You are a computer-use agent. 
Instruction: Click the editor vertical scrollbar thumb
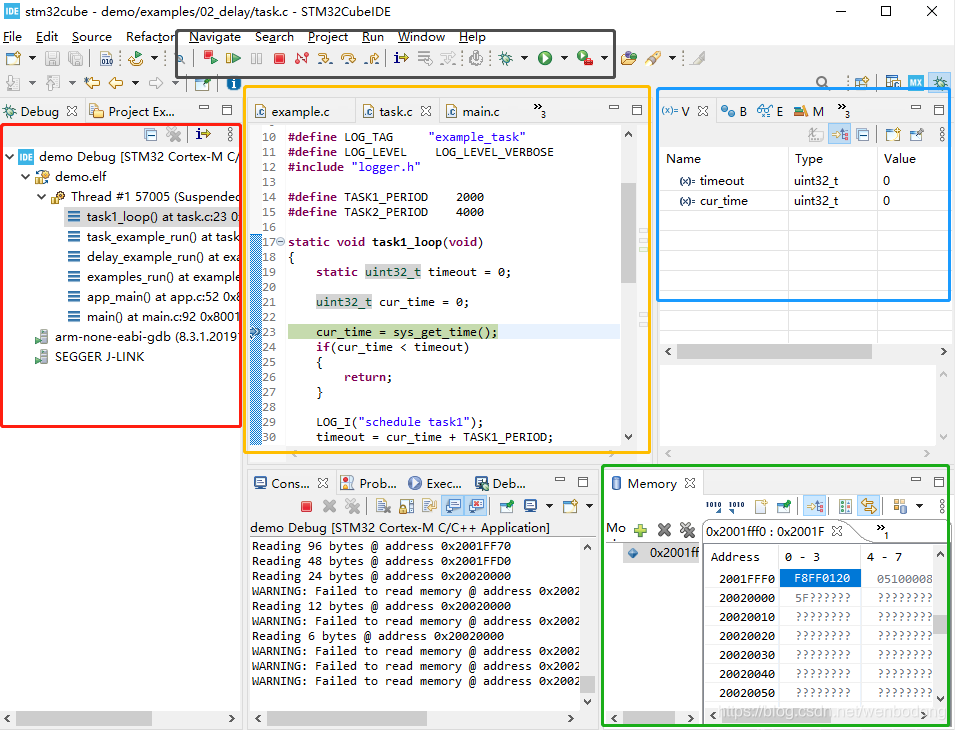pyautogui.click(x=628, y=233)
